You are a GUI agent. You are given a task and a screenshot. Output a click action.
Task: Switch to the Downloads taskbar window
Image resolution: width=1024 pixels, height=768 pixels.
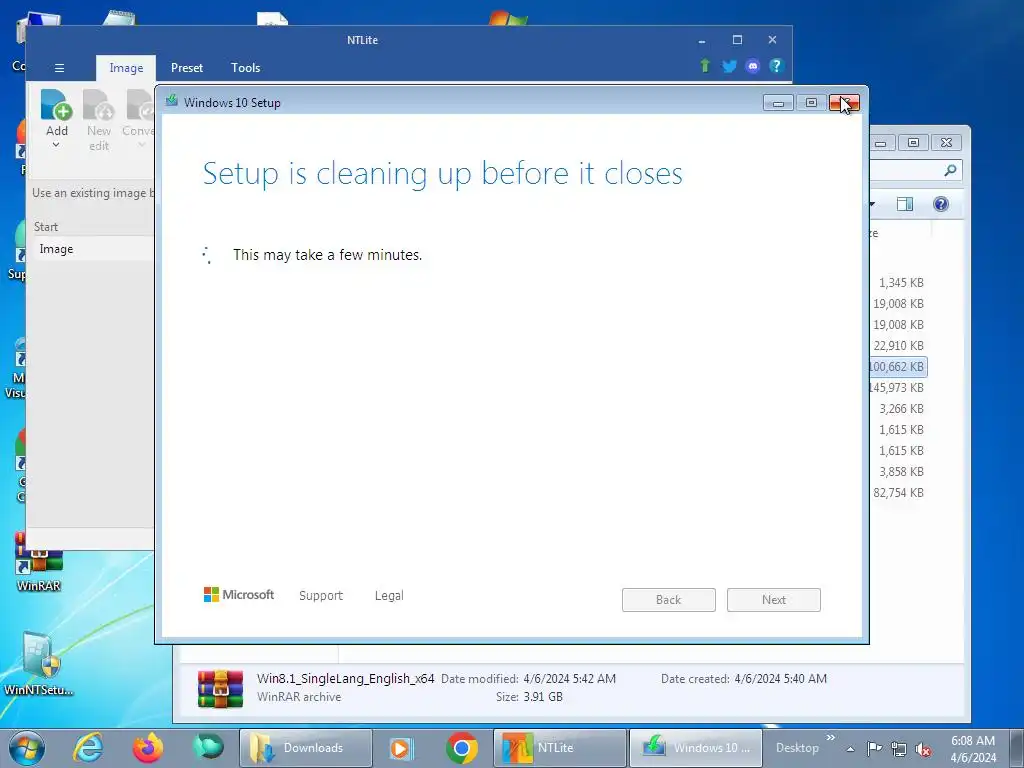[x=306, y=748]
